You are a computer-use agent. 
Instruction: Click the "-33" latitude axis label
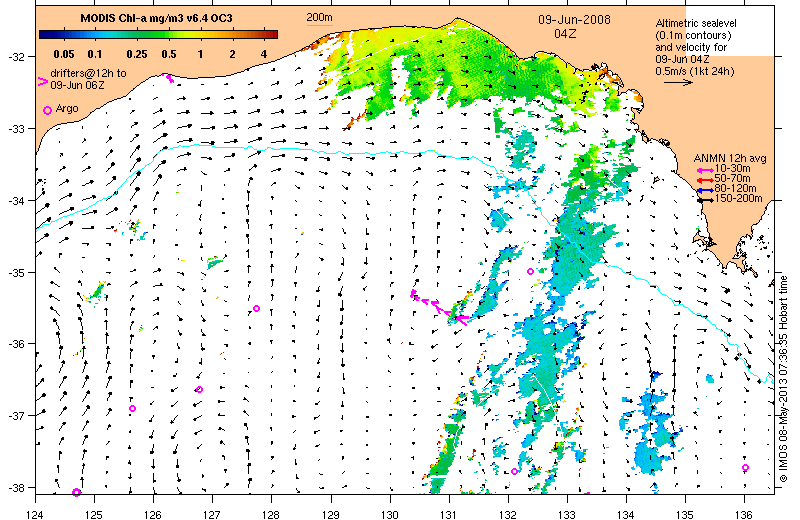click(15, 129)
